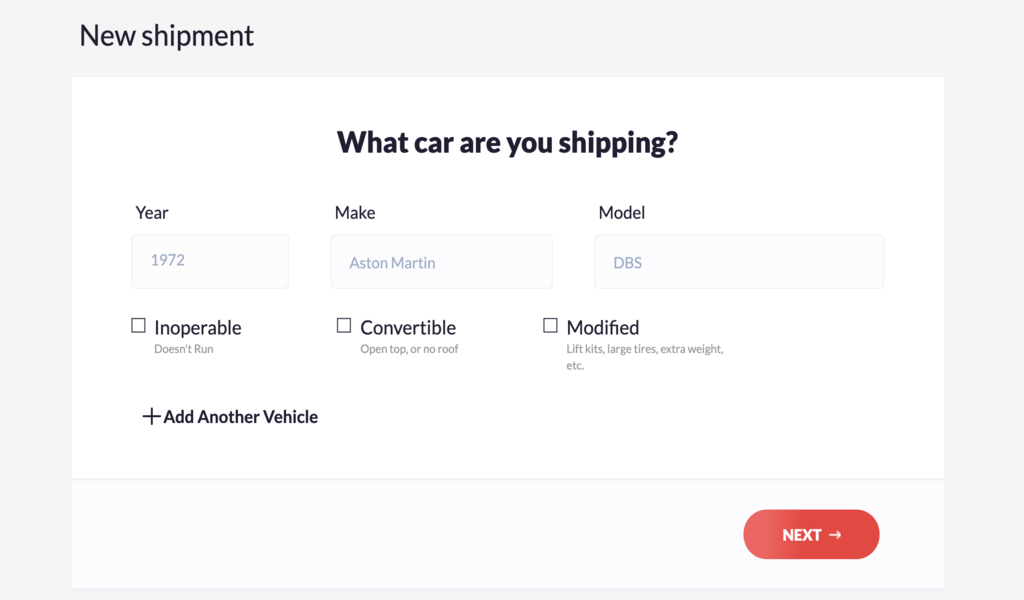Click the arrow icon inside the NEXT button
This screenshot has height=600, width=1024.
[x=836, y=534]
